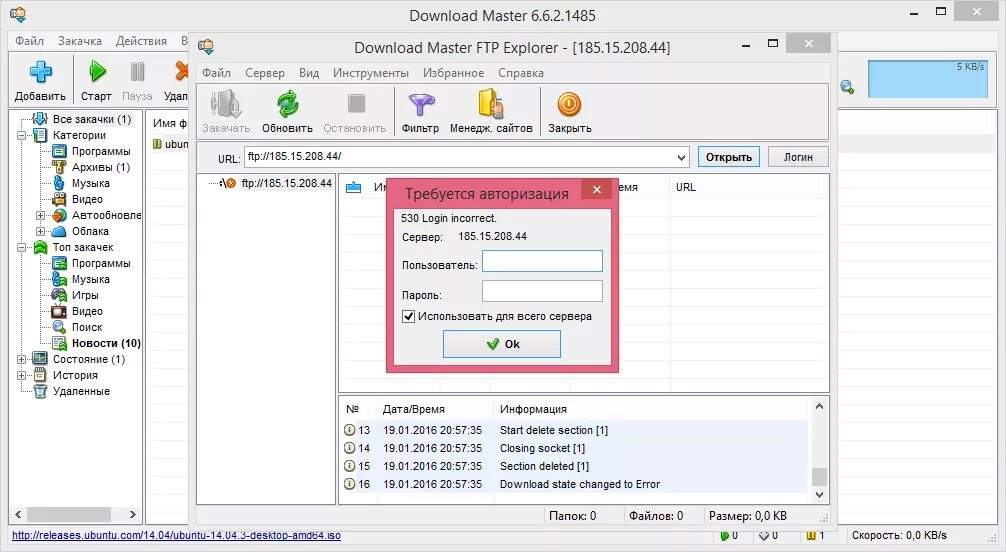Close the Требуется авторизация dialog
The image size is (1006, 552).
tap(597, 189)
